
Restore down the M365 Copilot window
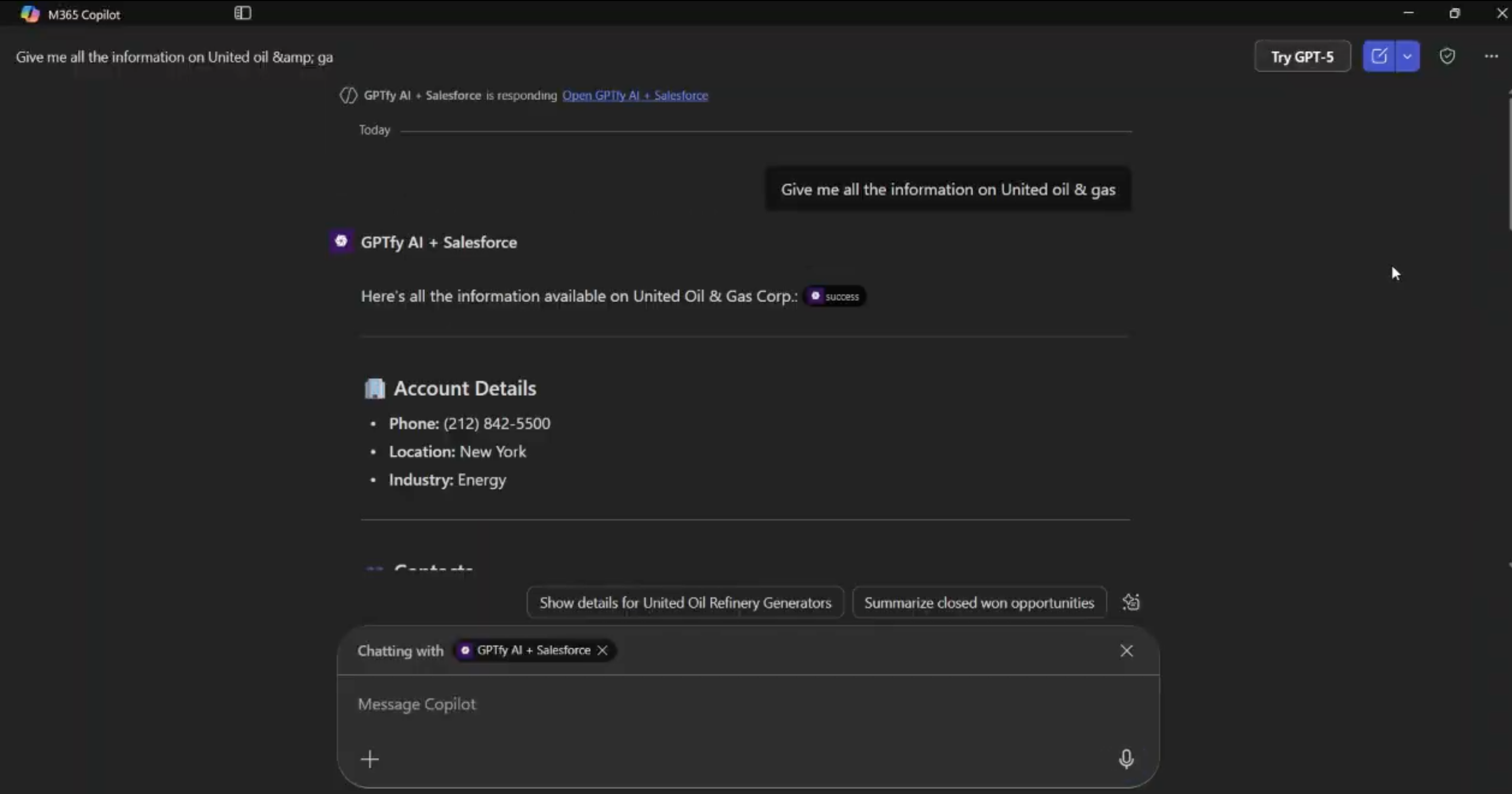[1454, 13]
